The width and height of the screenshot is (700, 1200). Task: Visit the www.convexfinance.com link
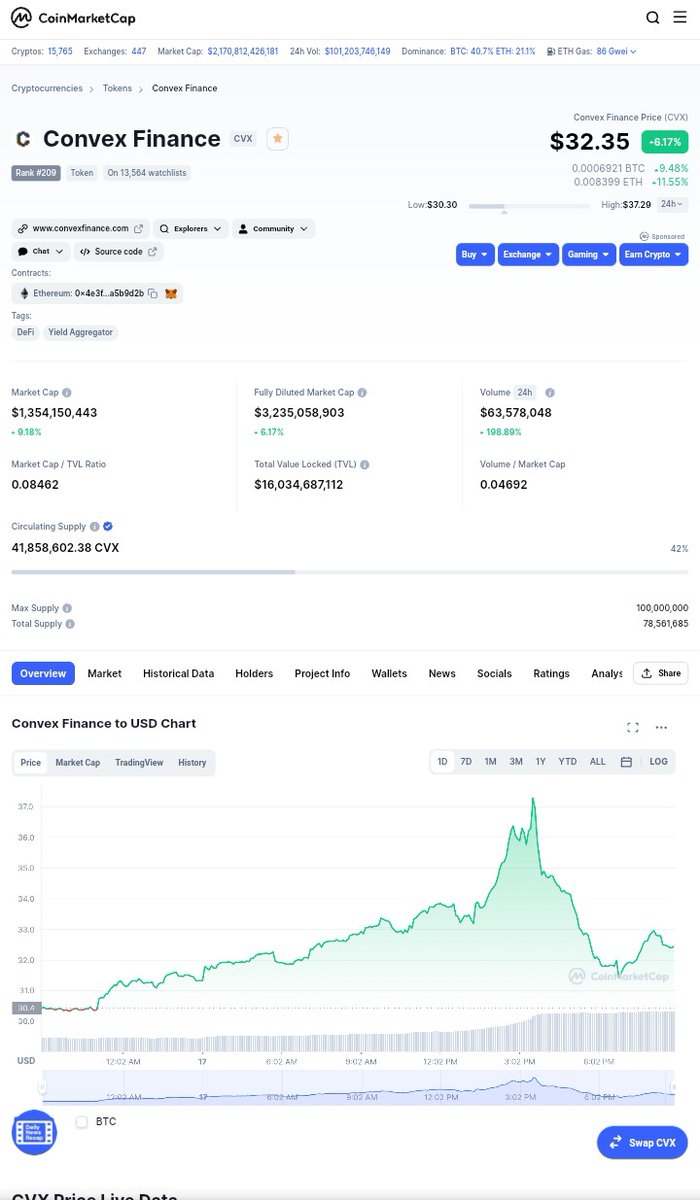[81, 229]
